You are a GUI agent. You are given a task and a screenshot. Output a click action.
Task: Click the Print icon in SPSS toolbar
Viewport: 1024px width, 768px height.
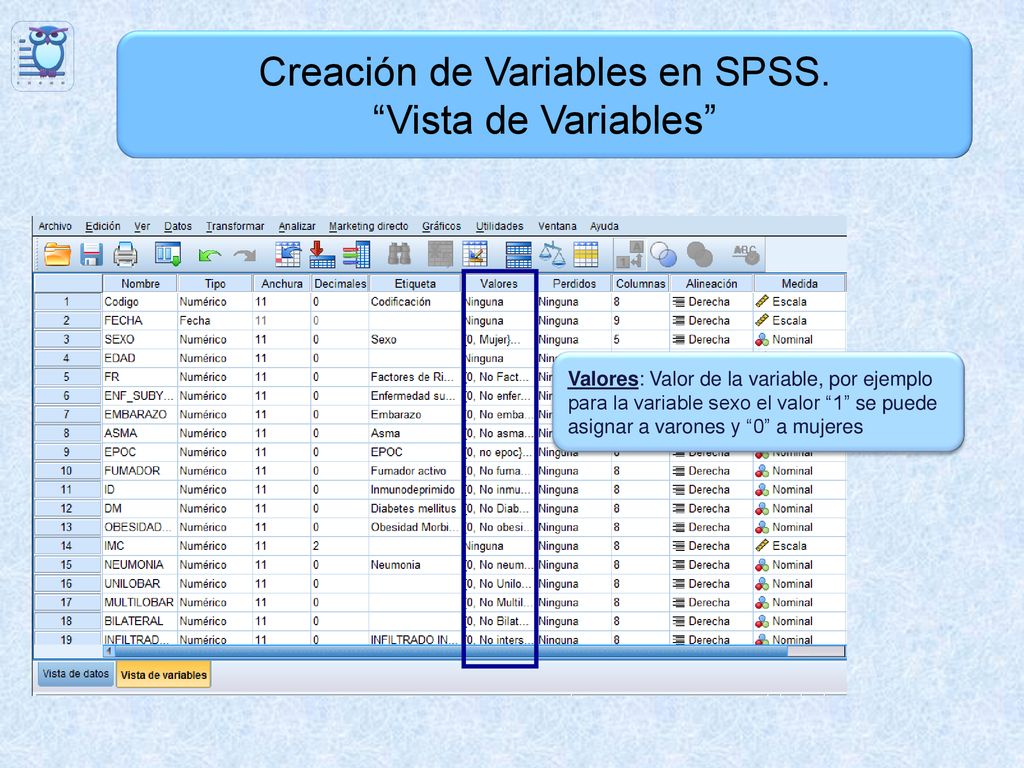(125, 254)
